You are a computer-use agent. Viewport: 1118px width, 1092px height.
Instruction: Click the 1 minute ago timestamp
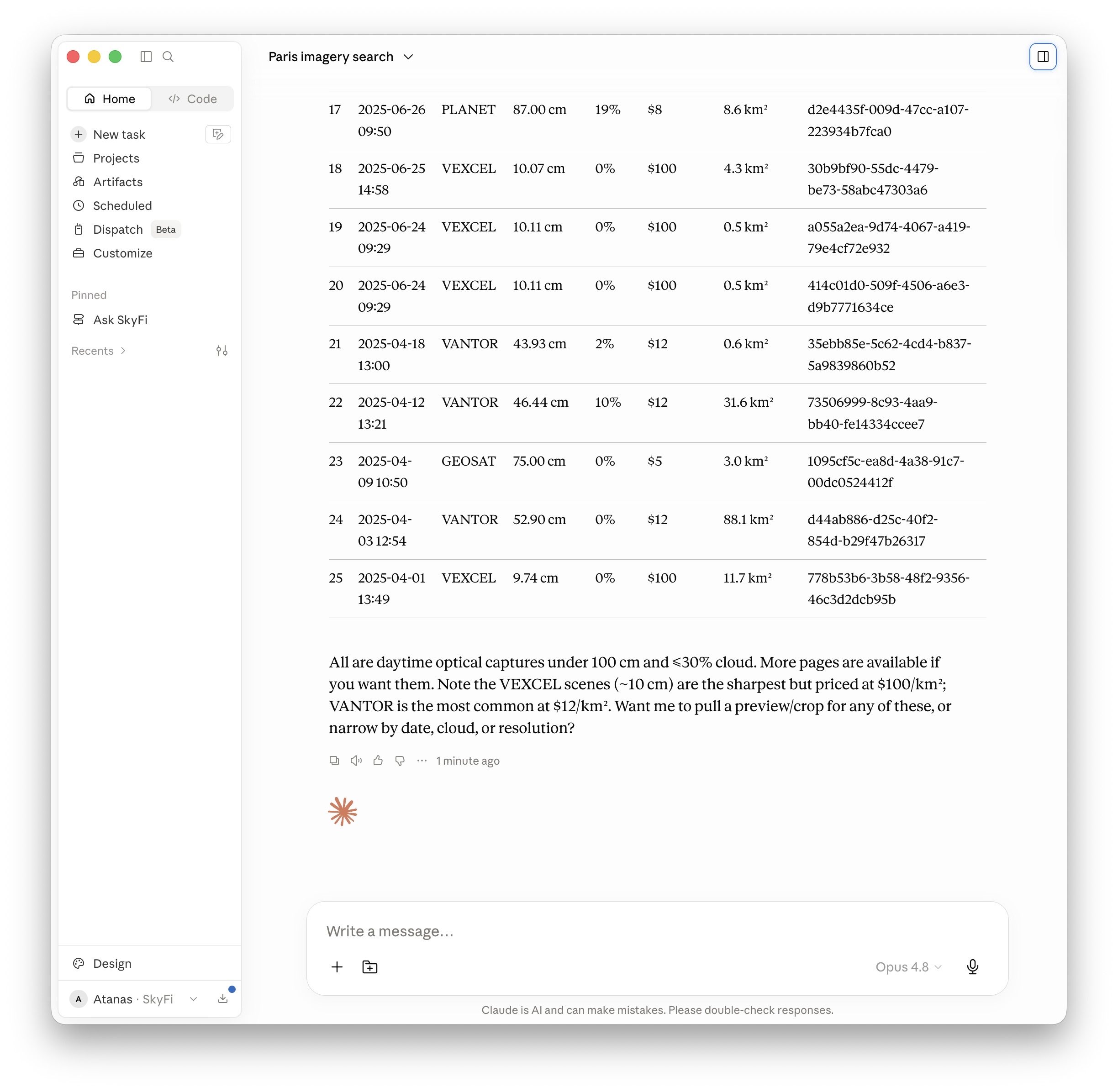(x=468, y=761)
